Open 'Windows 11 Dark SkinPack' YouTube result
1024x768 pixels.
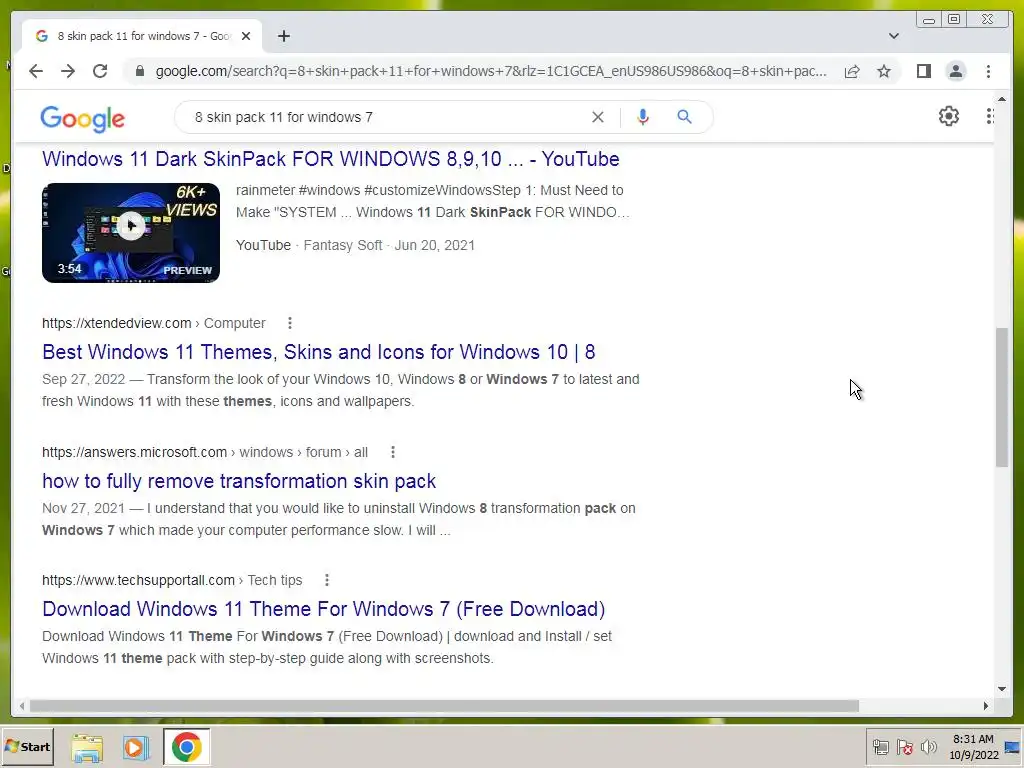tap(330, 159)
